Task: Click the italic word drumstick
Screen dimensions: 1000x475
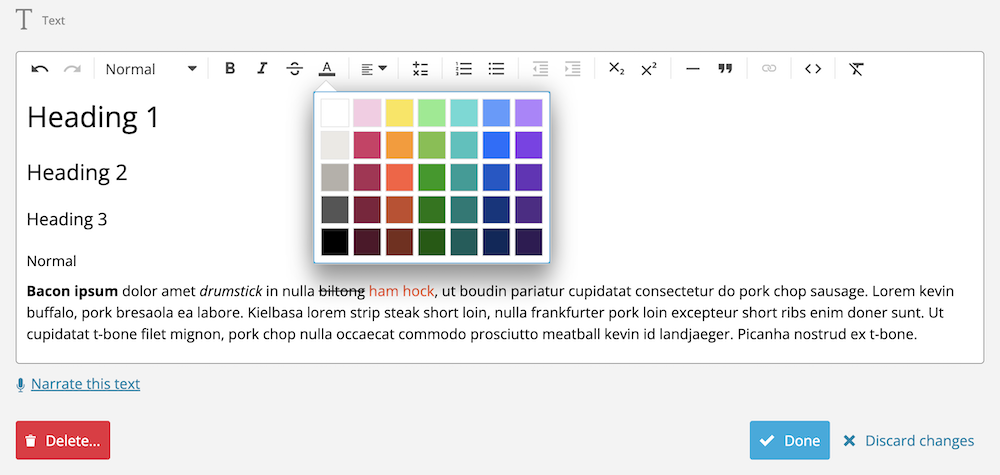Action: (x=231, y=292)
